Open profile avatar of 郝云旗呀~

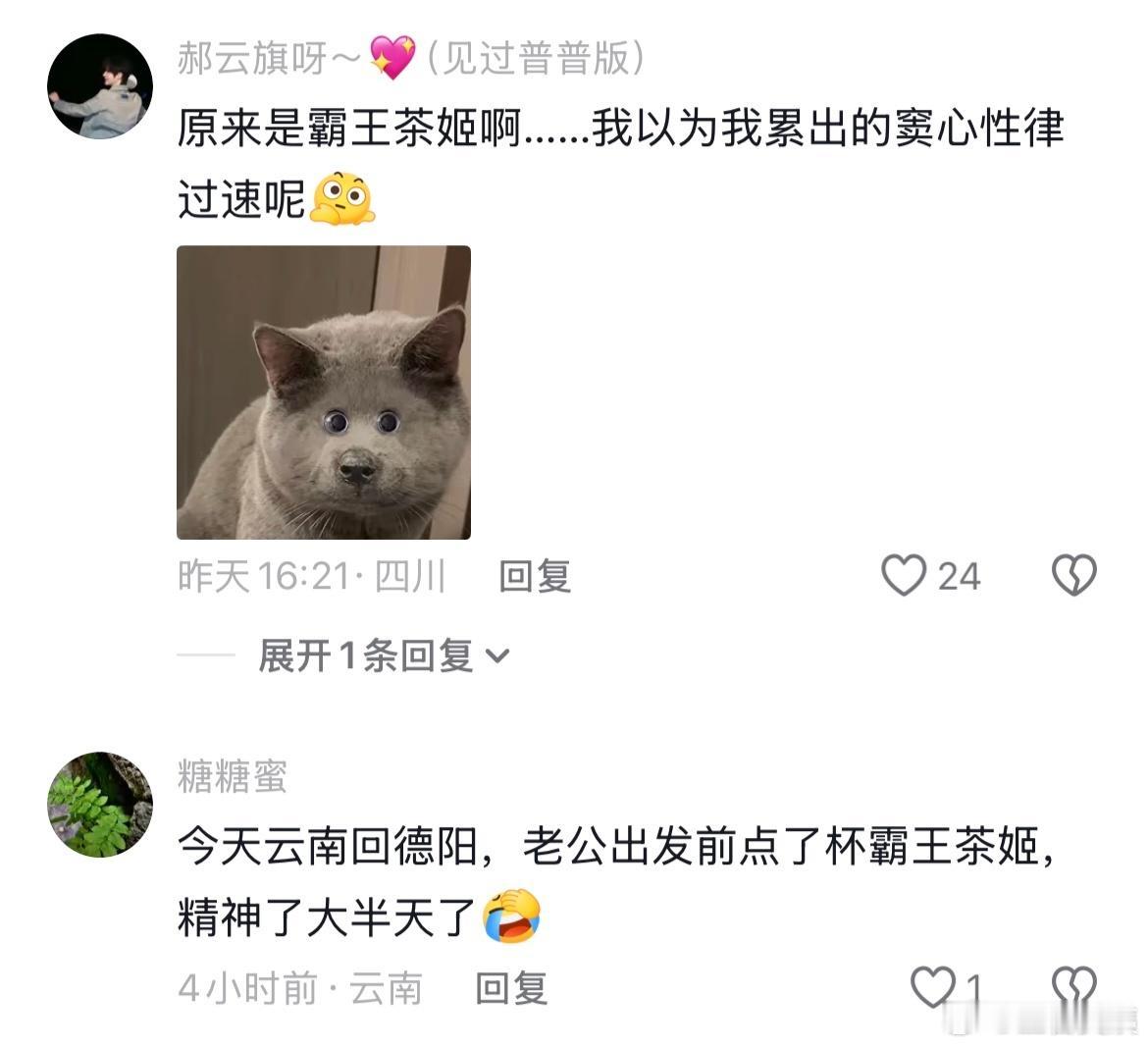(x=100, y=86)
